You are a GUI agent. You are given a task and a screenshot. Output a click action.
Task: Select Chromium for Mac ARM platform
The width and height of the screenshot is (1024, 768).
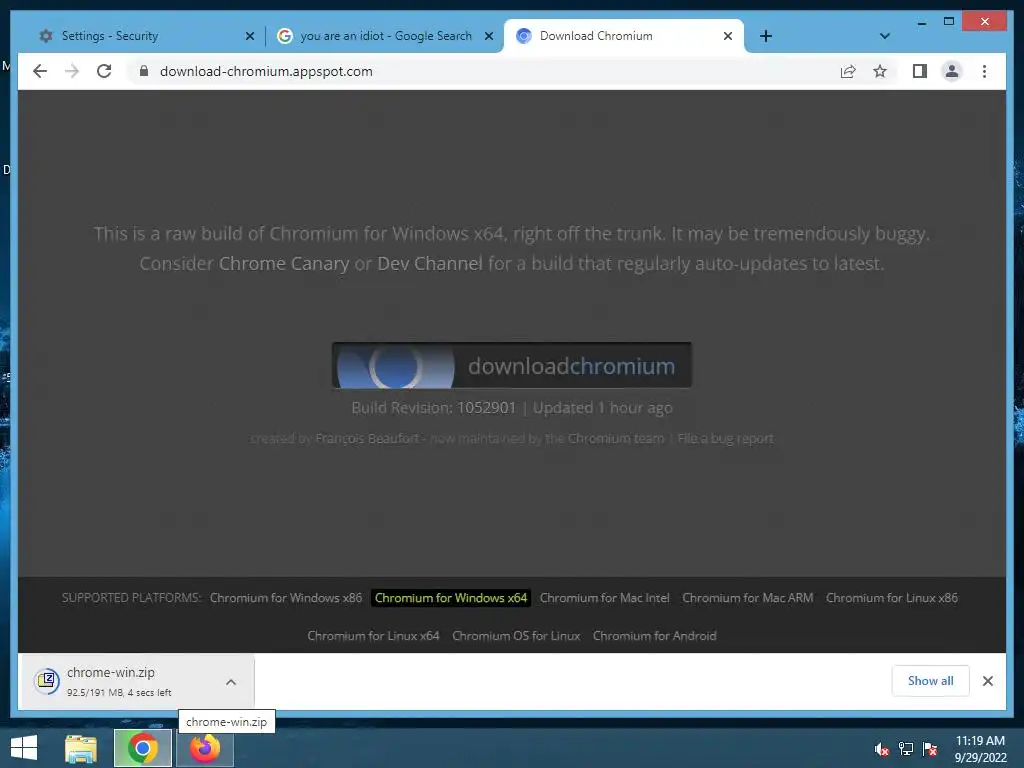(x=747, y=598)
